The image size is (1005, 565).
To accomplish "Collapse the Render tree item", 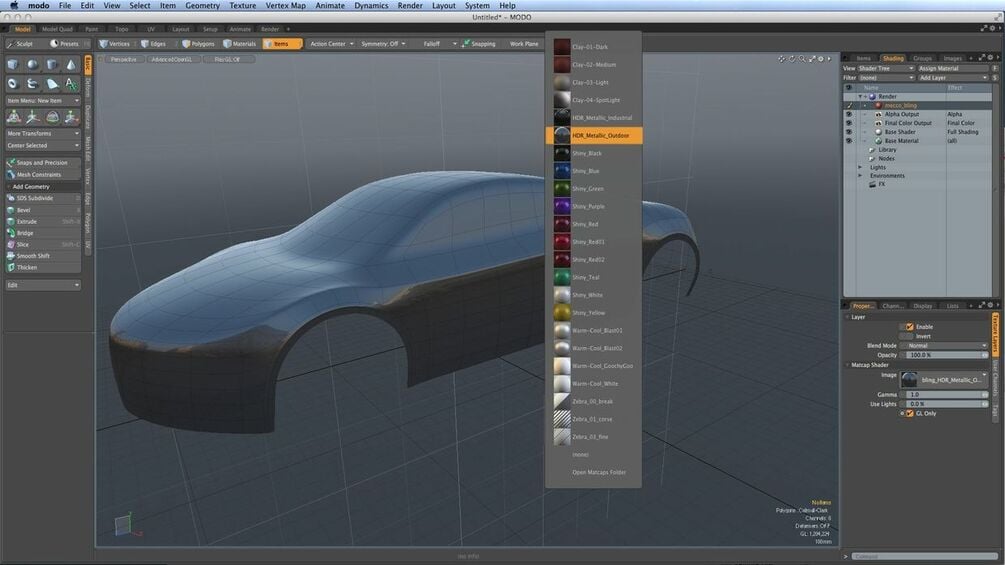I will (x=860, y=97).
